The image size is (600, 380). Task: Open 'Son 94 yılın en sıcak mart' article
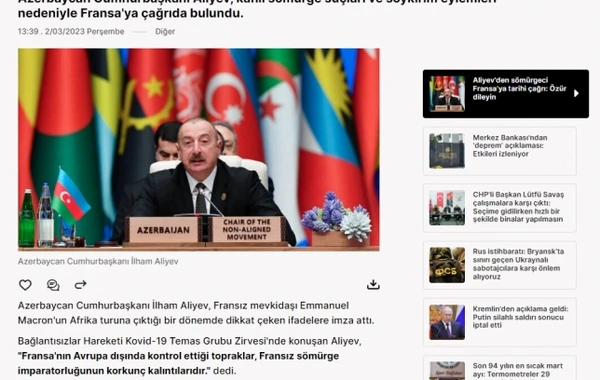pos(500,368)
